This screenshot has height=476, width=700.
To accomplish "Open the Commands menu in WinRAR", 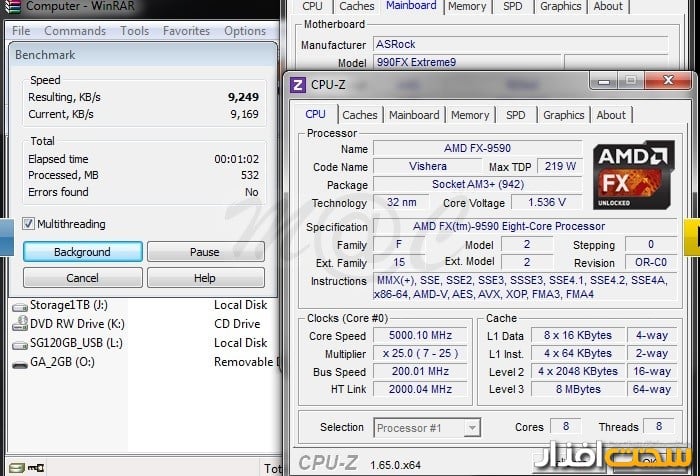I will coord(75,31).
